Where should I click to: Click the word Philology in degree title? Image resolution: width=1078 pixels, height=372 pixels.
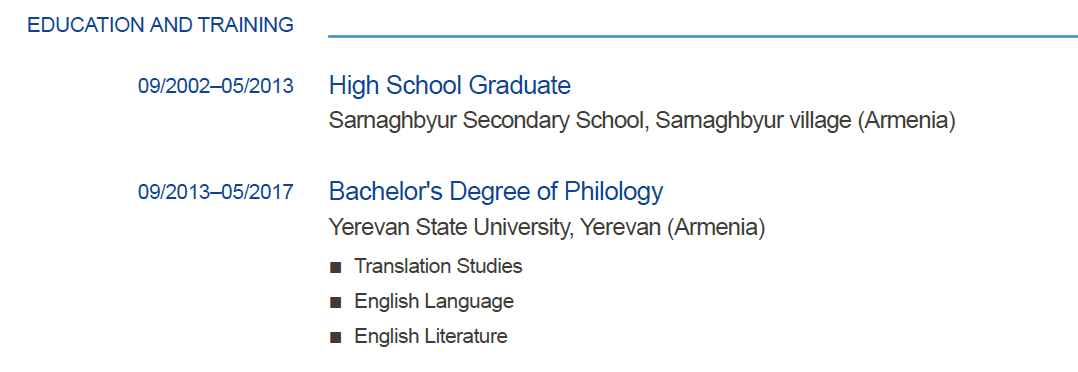[x=613, y=191]
